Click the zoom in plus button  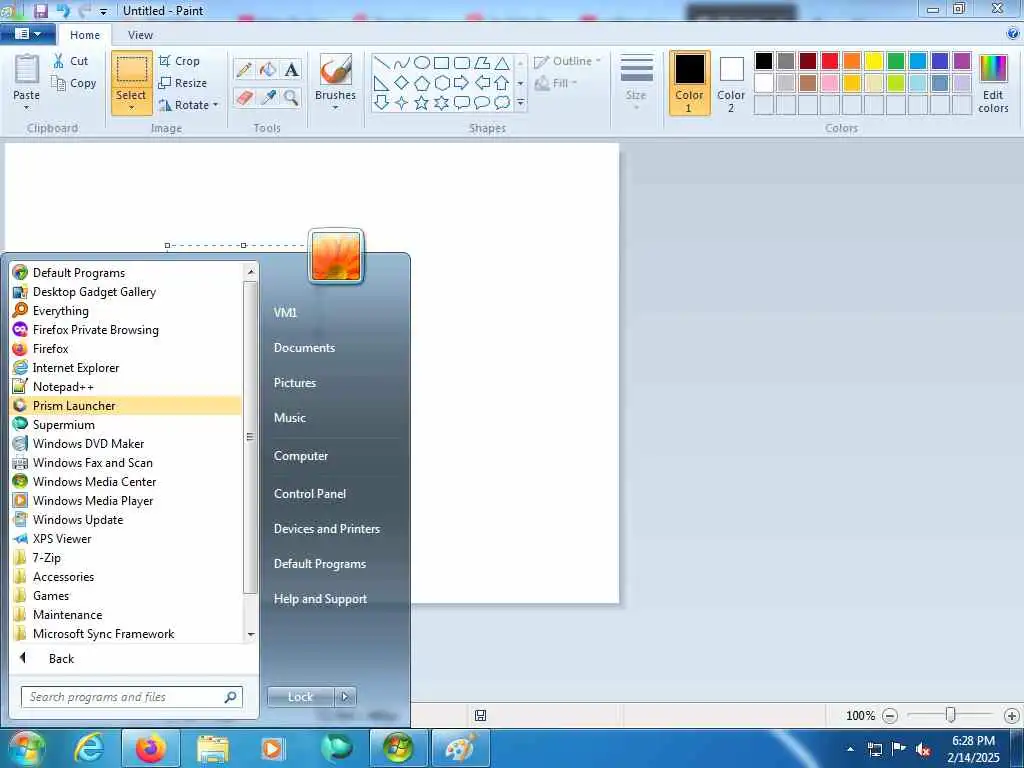(1012, 716)
